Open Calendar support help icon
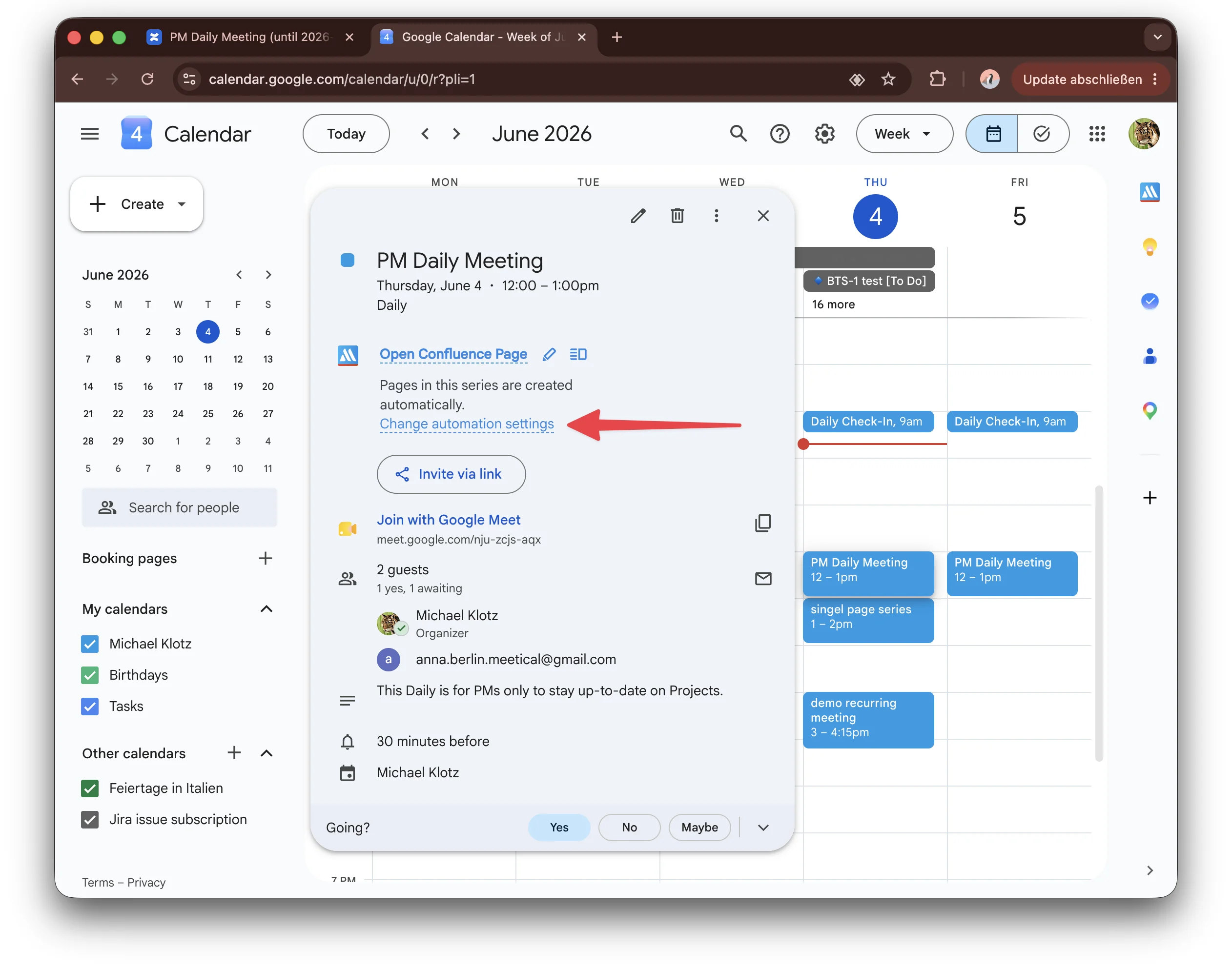1232x970 pixels. coord(780,134)
